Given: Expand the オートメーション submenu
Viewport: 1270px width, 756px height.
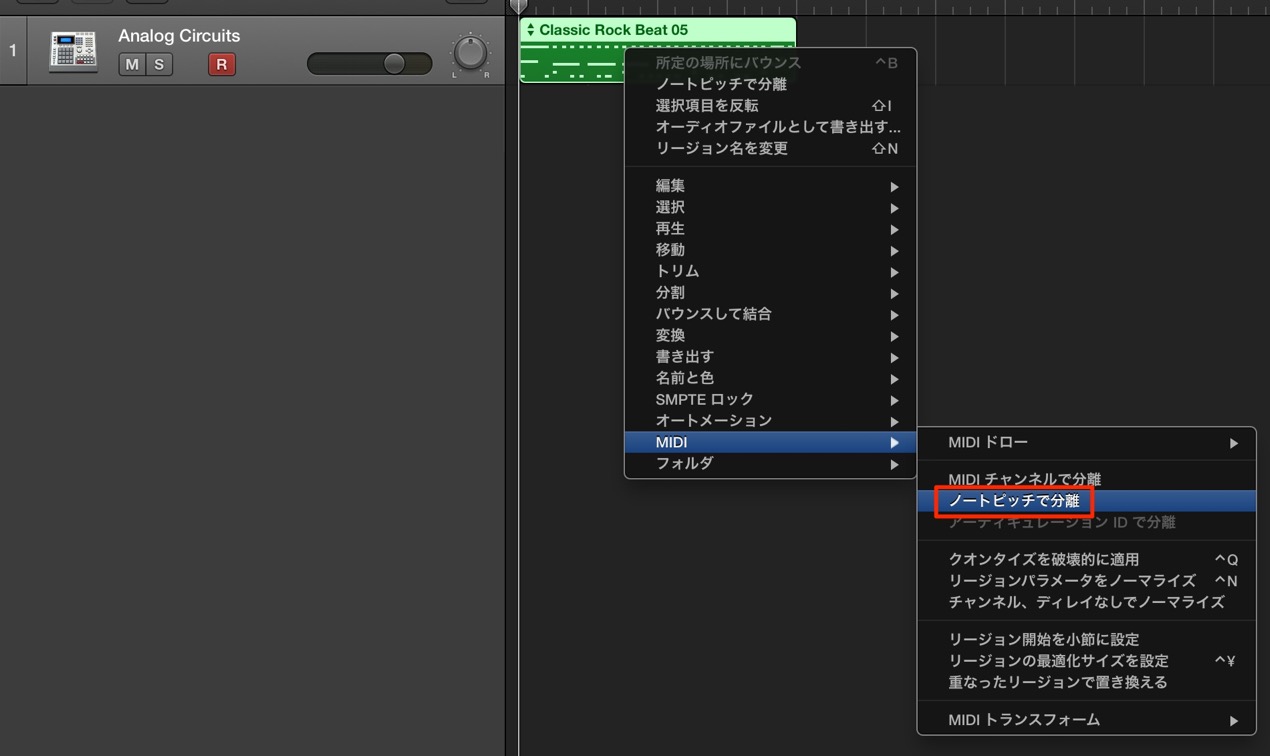Looking at the screenshot, I should point(770,421).
